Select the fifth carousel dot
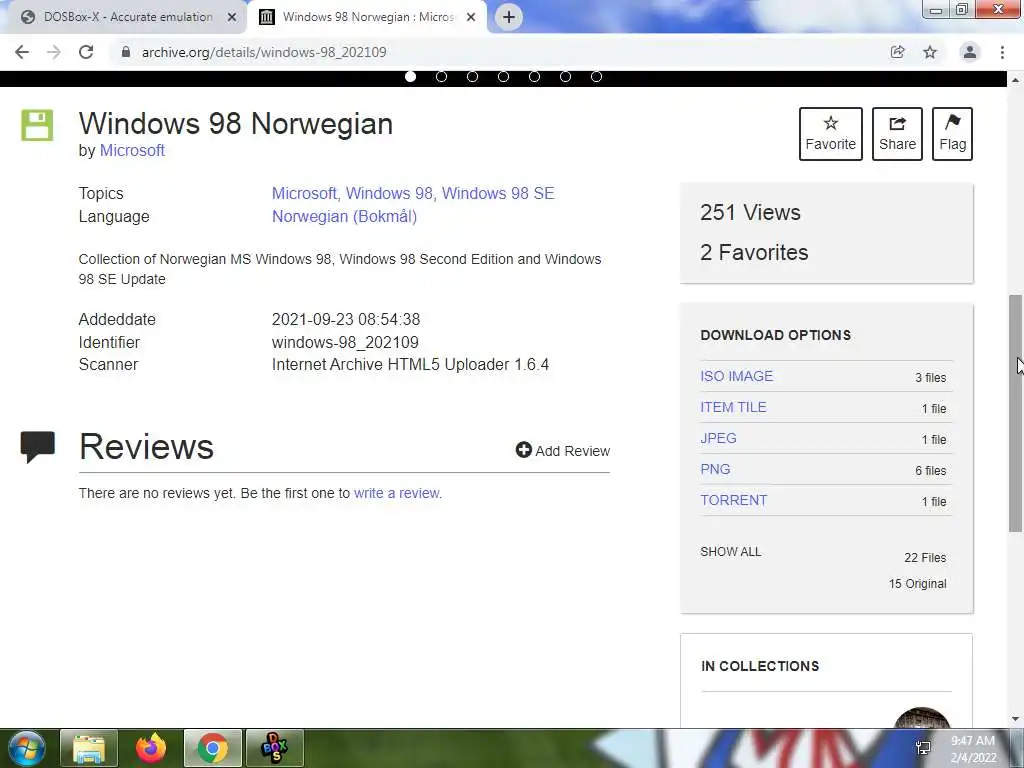Viewport: 1024px width, 768px height. pos(534,76)
